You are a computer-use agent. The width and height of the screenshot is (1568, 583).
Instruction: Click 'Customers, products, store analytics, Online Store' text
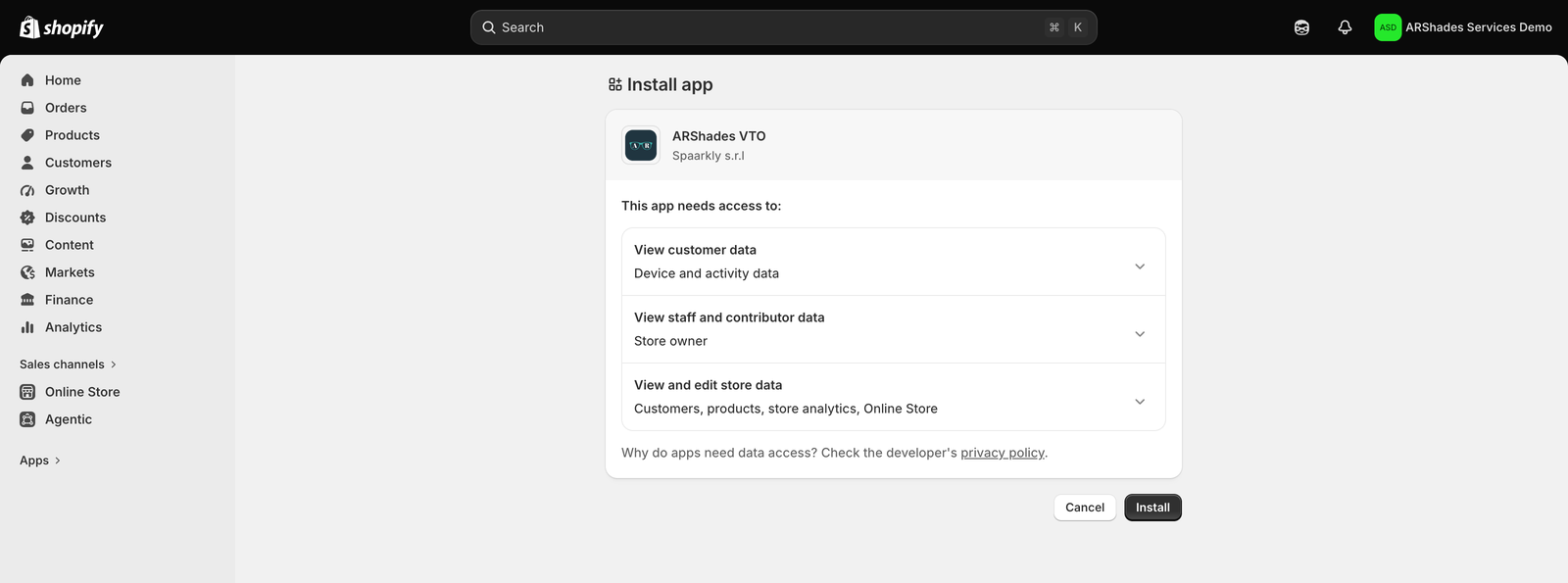click(x=786, y=409)
